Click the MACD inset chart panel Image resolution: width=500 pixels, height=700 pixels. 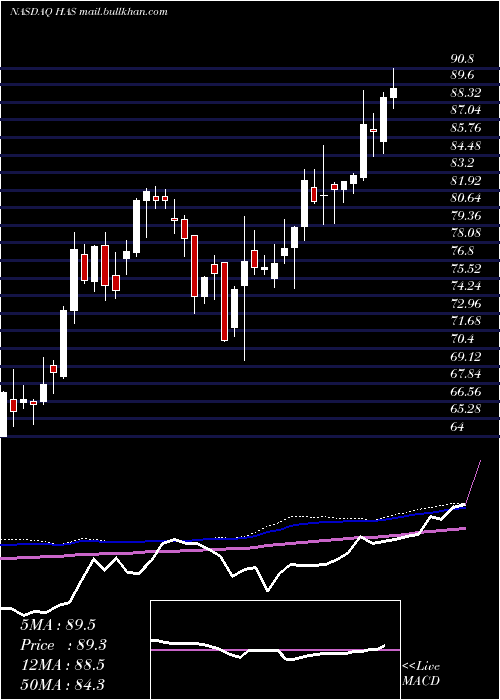275,650
